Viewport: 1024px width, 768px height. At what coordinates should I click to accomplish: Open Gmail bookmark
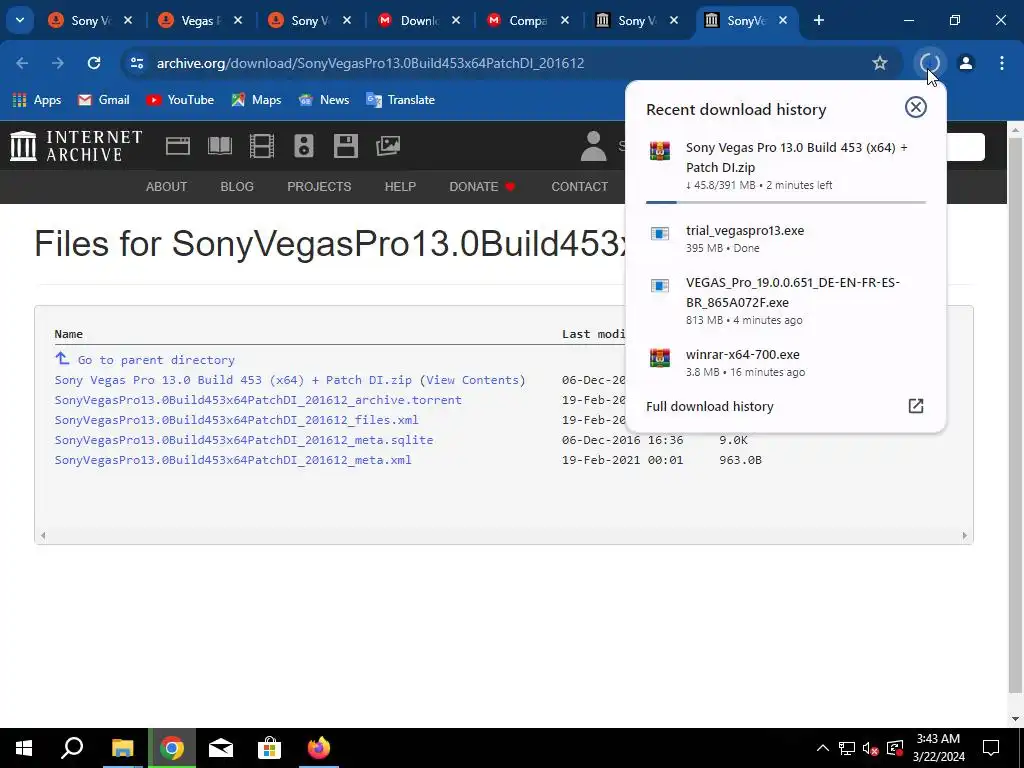tap(103, 100)
